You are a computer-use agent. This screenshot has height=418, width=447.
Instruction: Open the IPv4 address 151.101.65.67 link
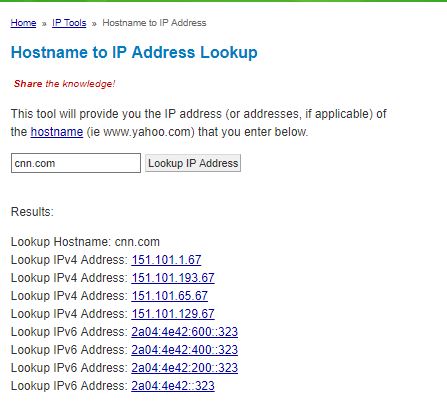click(169, 296)
